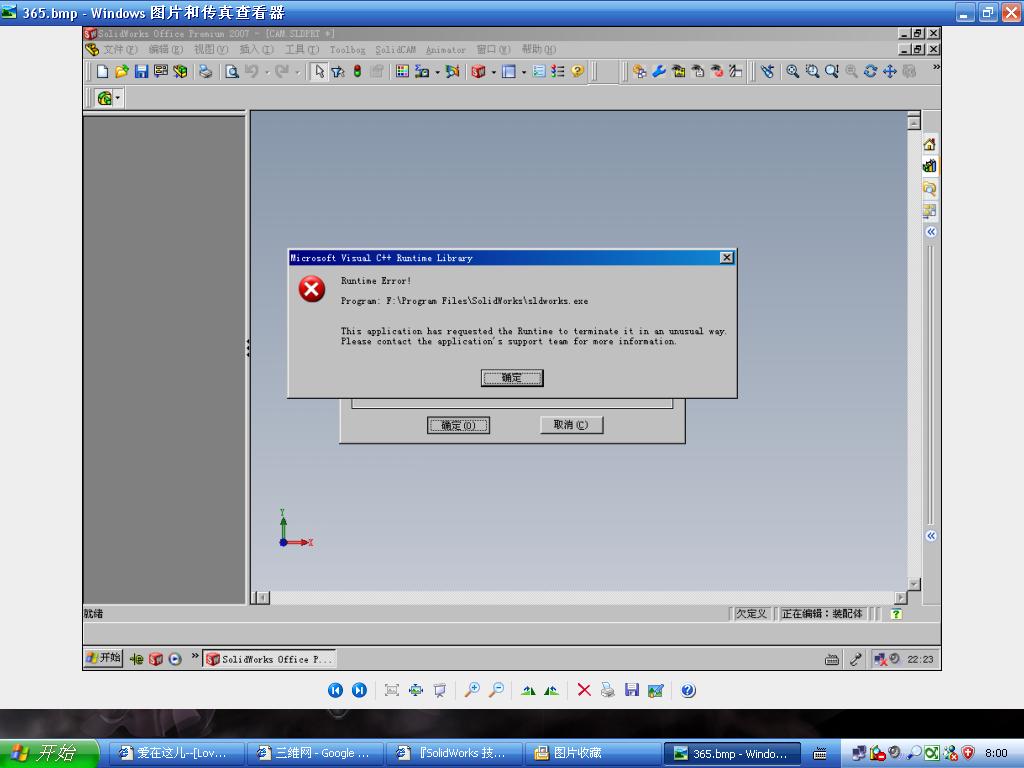The width and height of the screenshot is (1024, 768).
Task: Collapse task pane with lower chevron
Action: click(x=931, y=536)
